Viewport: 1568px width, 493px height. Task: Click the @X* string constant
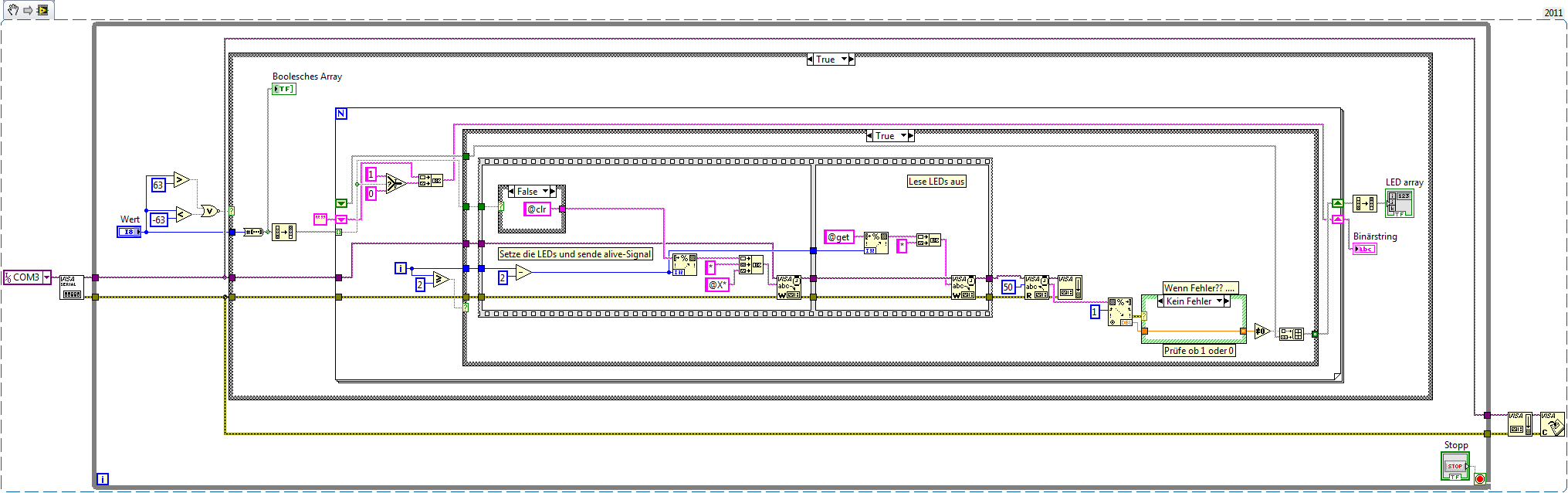pos(717,285)
